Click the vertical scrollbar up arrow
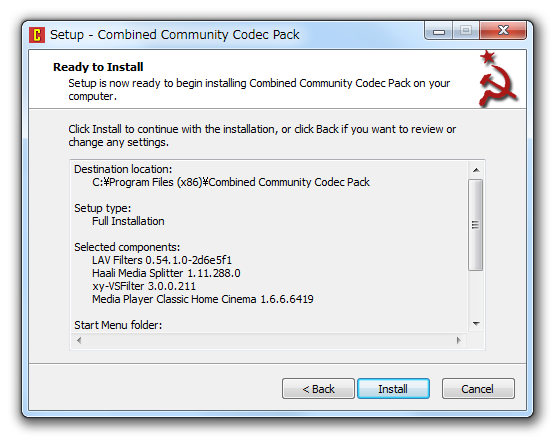 pos(476,170)
